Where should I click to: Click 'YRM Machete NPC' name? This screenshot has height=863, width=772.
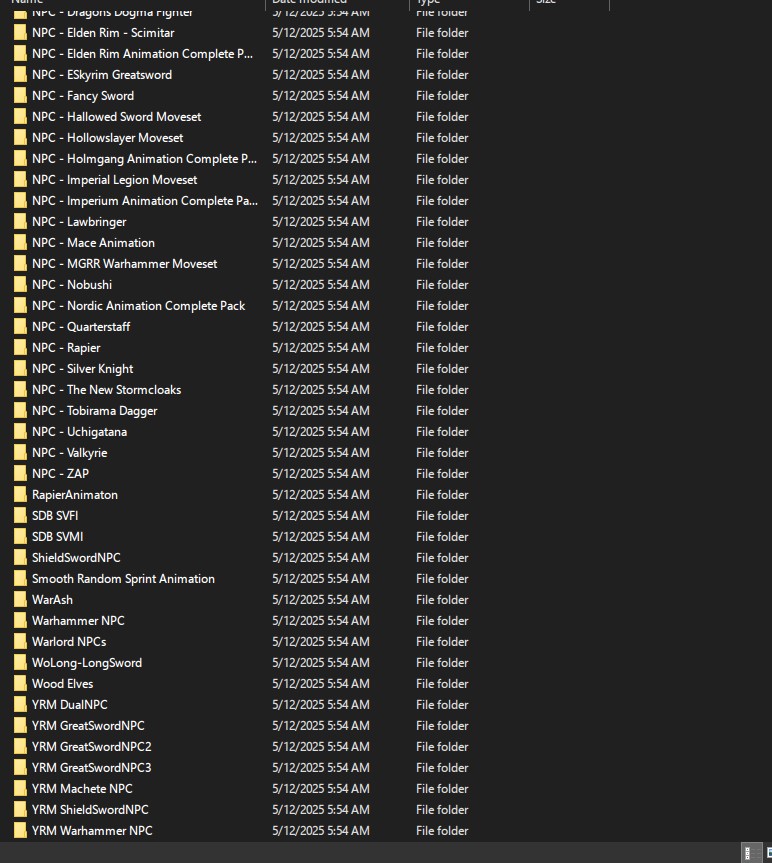82,789
